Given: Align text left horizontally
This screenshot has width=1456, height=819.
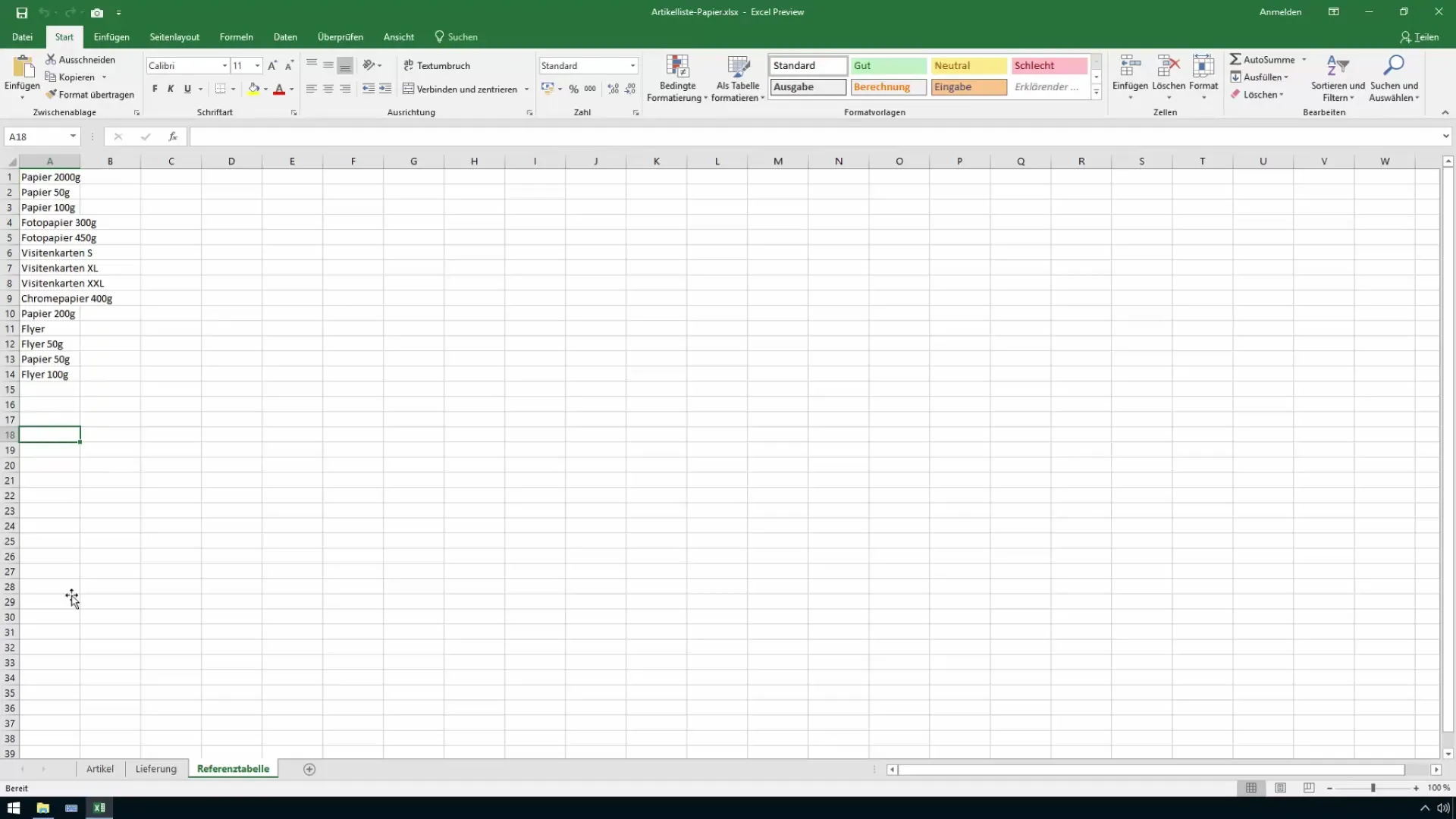Looking at the screenshot, I should click(x=311, y=89).
